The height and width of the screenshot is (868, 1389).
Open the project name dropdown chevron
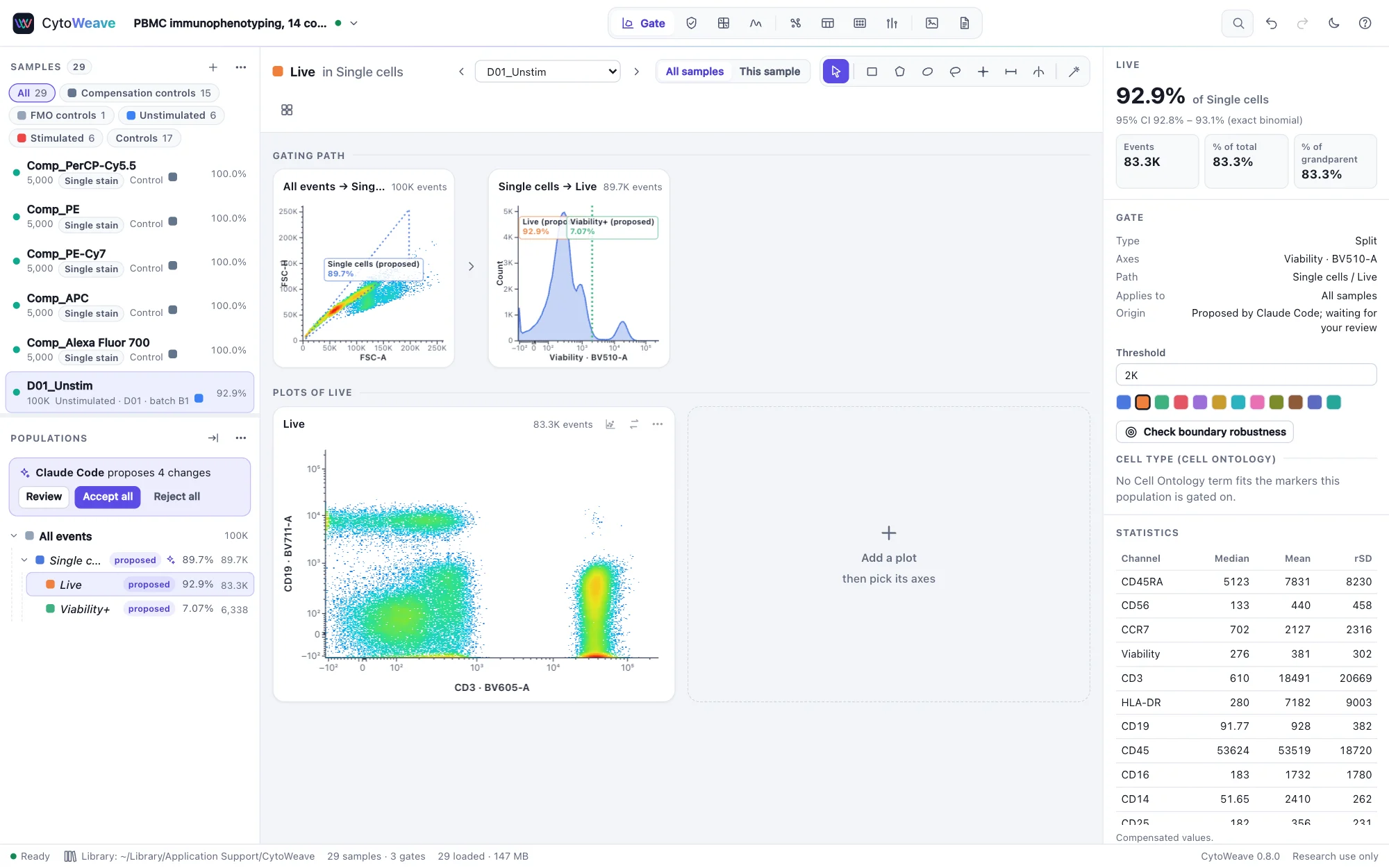(x=354, y=23)
